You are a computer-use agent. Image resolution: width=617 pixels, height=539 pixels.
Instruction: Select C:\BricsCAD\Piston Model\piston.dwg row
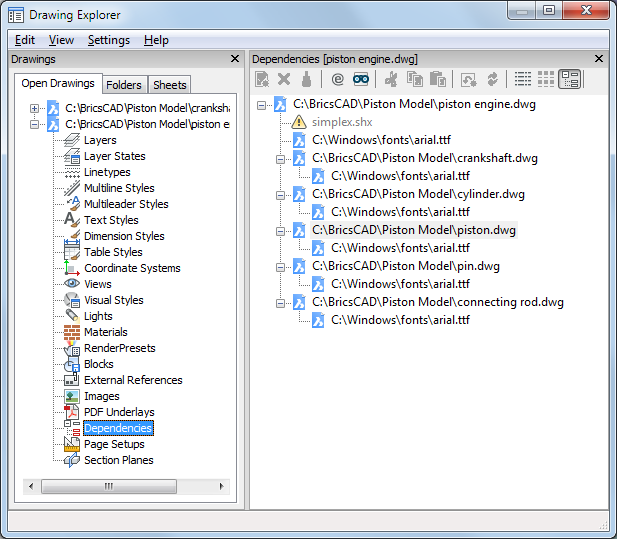(414, 230)
